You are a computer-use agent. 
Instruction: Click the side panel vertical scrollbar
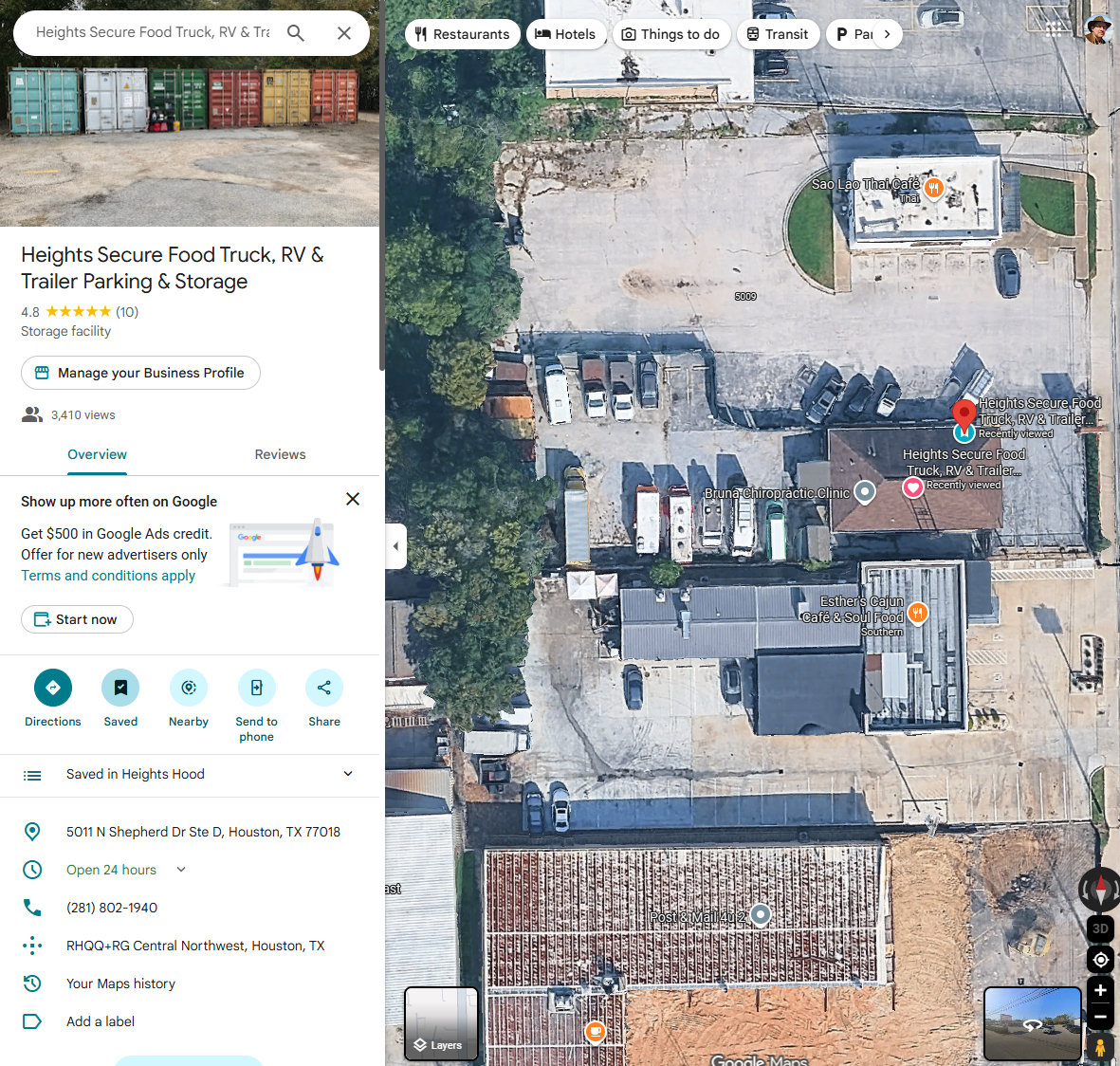[382, 186]
